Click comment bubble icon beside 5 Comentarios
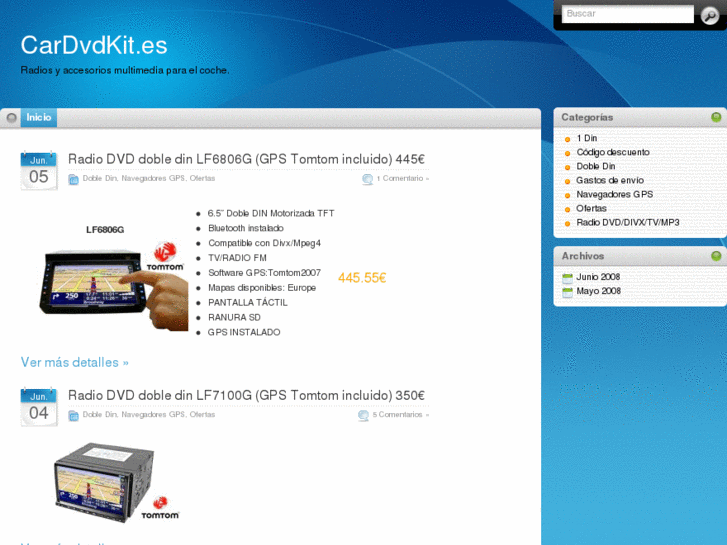Screen dimensions: 727x545 pyautogui.click(x=364, y=416)
